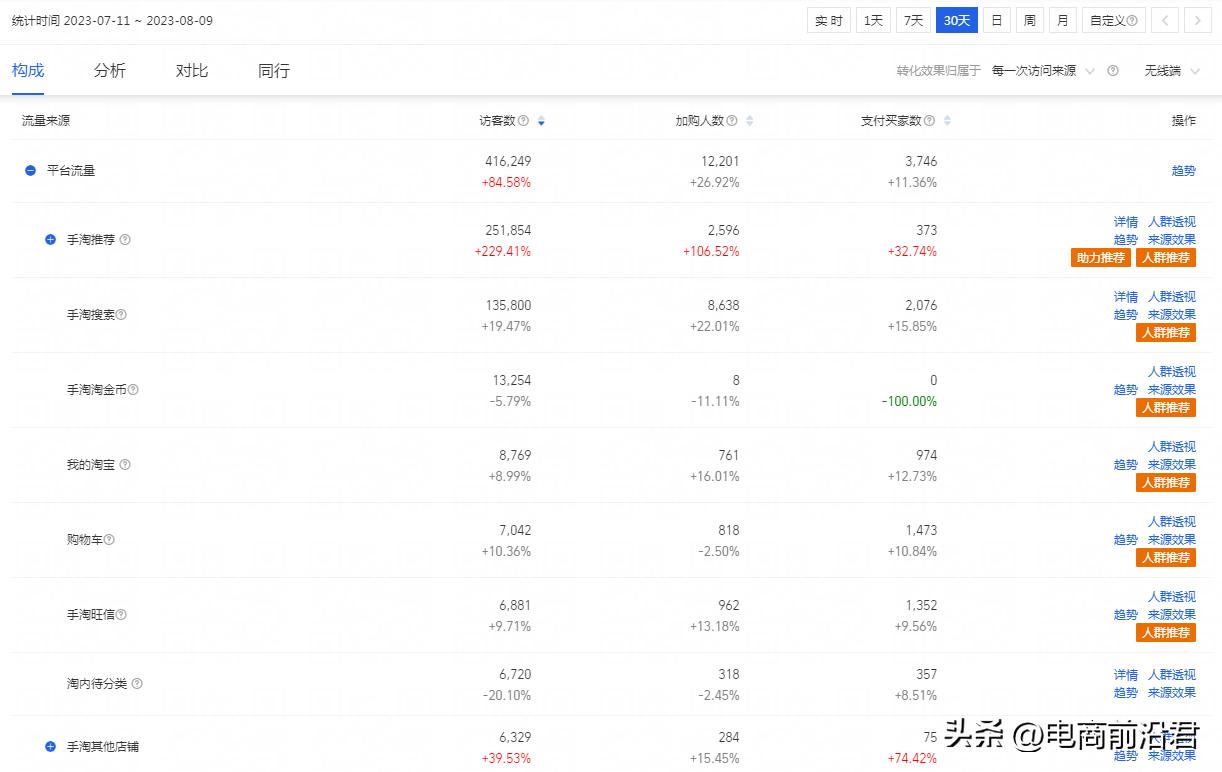
Task: Click question mark icon beside 购物车
Action: point(109,540)
